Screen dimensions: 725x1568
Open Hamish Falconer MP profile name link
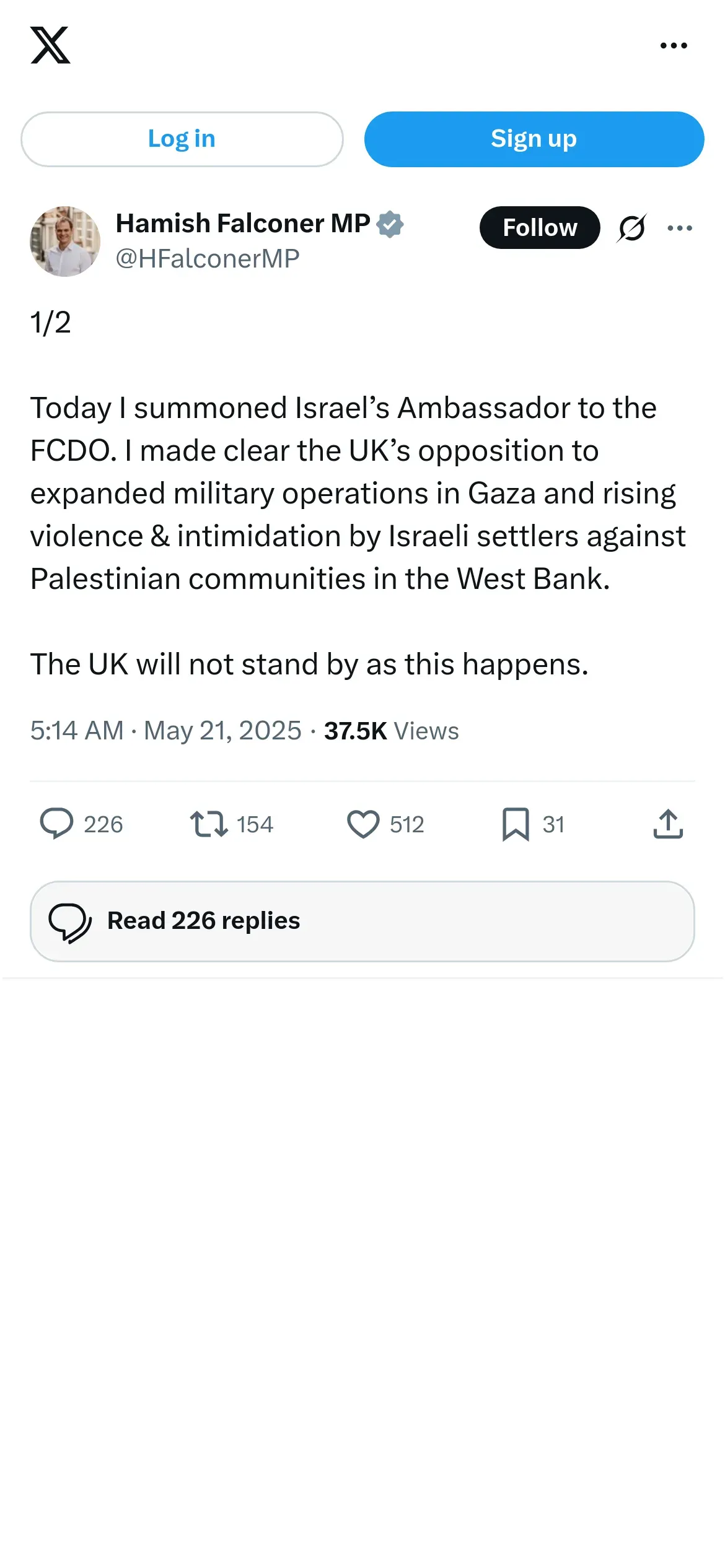click(x=243, y=224)
